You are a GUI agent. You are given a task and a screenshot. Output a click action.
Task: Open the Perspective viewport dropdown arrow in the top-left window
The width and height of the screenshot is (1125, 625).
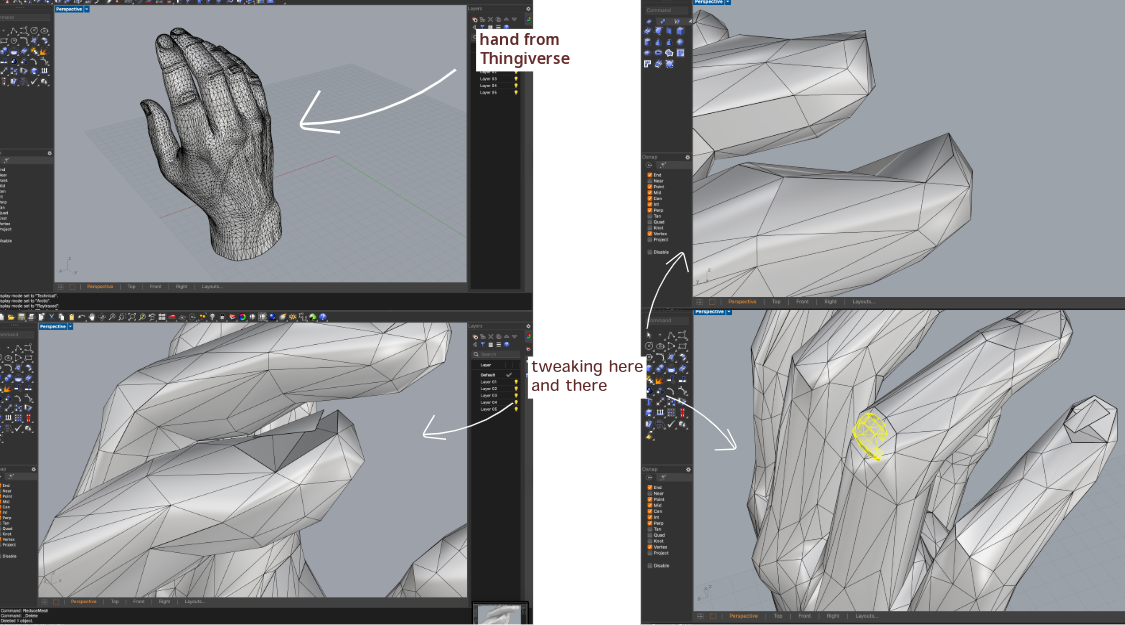point(87,8)
